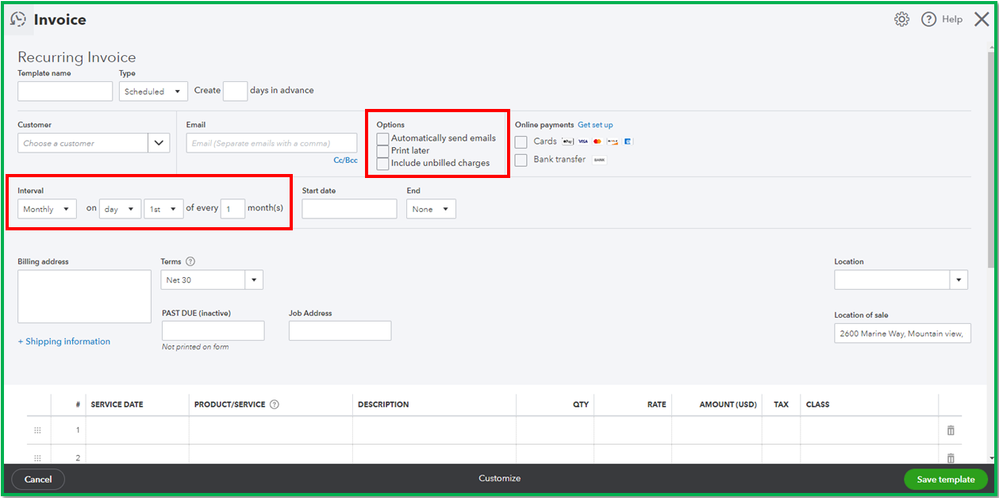Open the Net 30 terms dropdown
Image resolution: width=999 pixels, height=498 pixels.
pyautogui.click(x=212, y=280)
